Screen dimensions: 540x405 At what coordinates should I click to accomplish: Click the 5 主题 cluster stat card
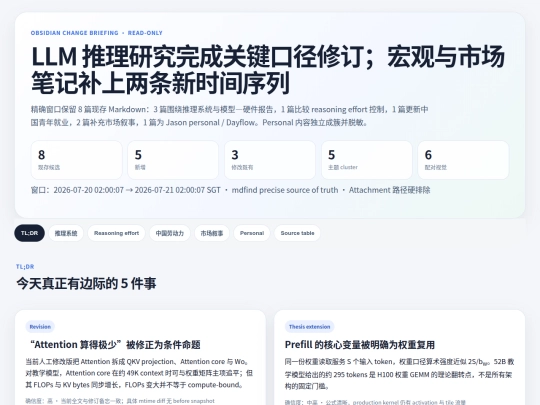[x=367, y=160]
